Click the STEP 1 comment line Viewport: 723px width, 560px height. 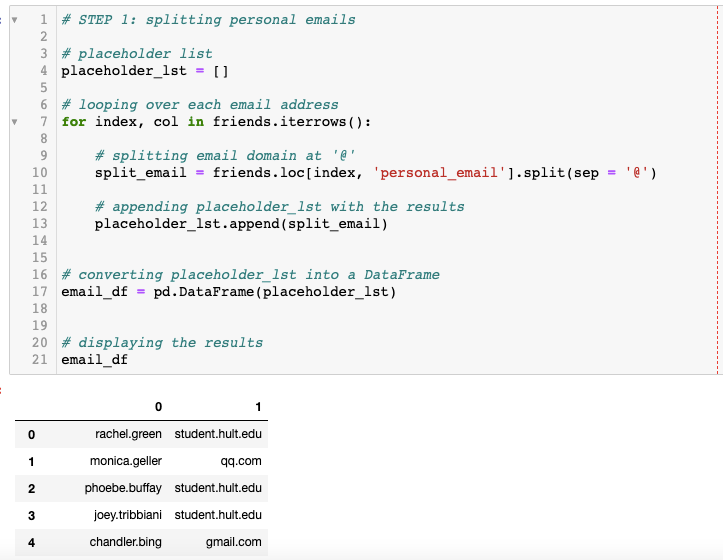coord(208,20)
